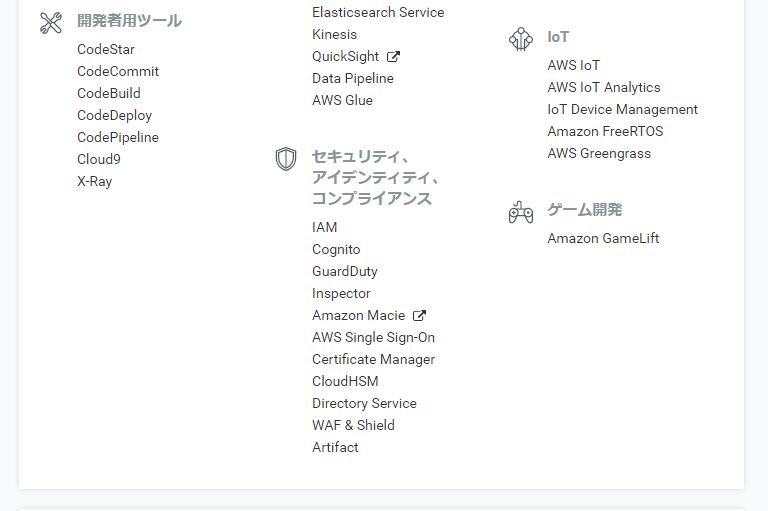Click the QuickSight external link icon
This screenshot has width=768, height=511.
point(393,57)
